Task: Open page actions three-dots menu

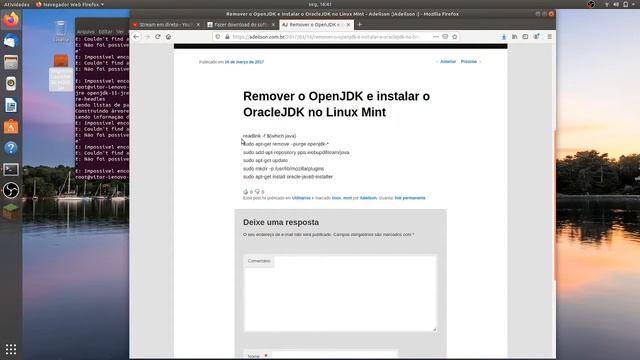Action: point(436,37)
